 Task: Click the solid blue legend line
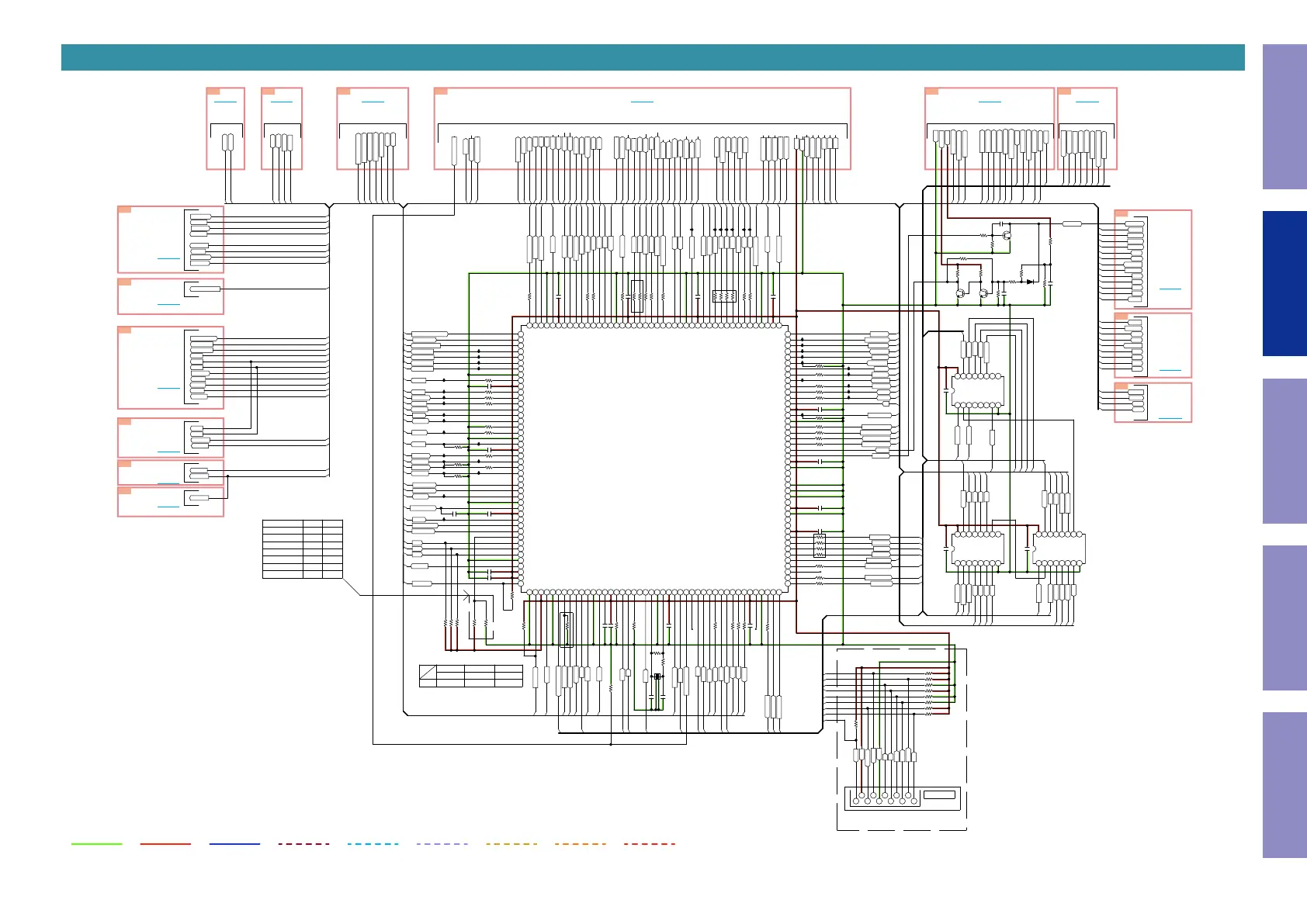(234, 844)
